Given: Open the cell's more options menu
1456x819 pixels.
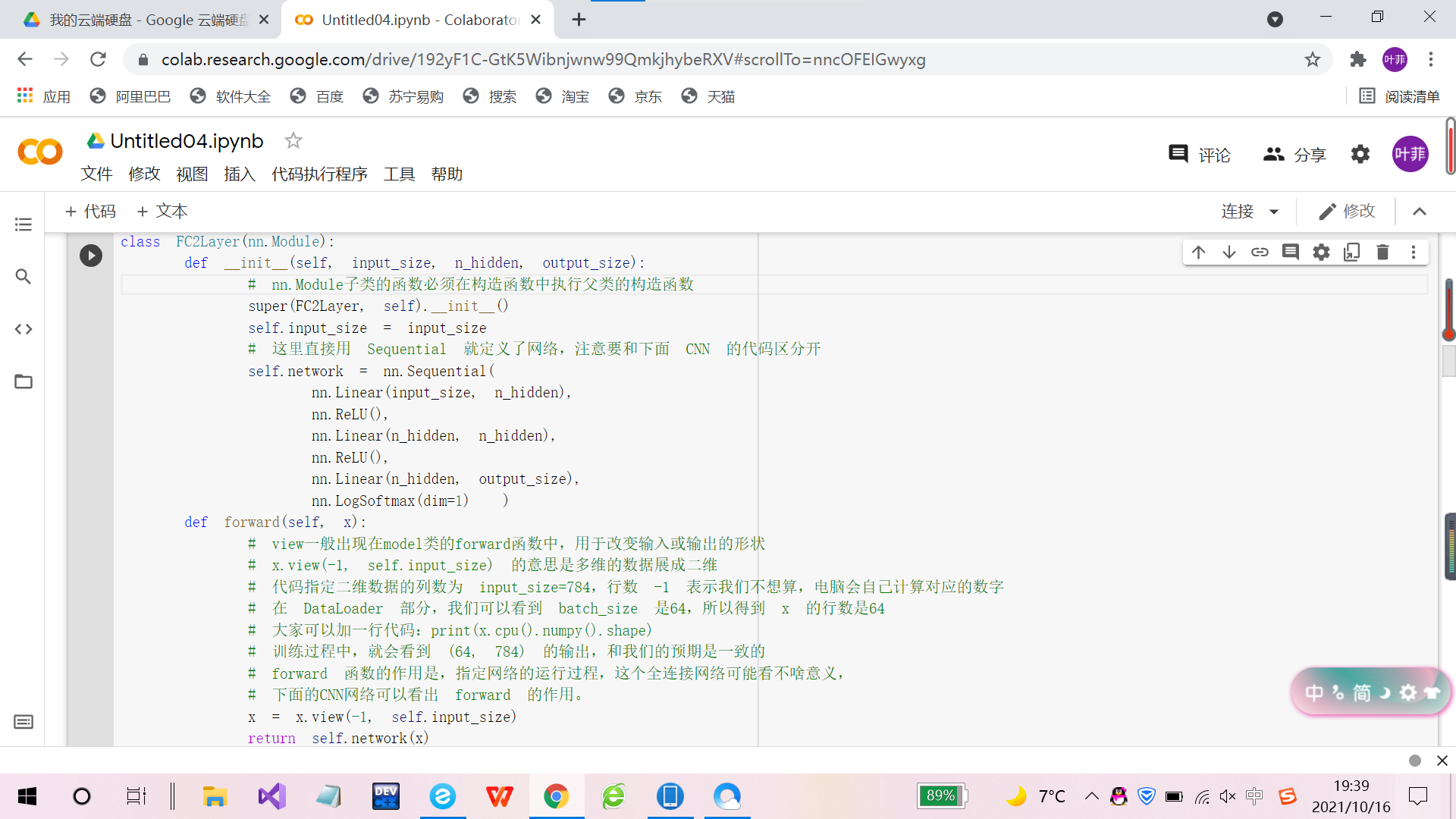Looking at the screenshot, I should [x=1413, y=253].
